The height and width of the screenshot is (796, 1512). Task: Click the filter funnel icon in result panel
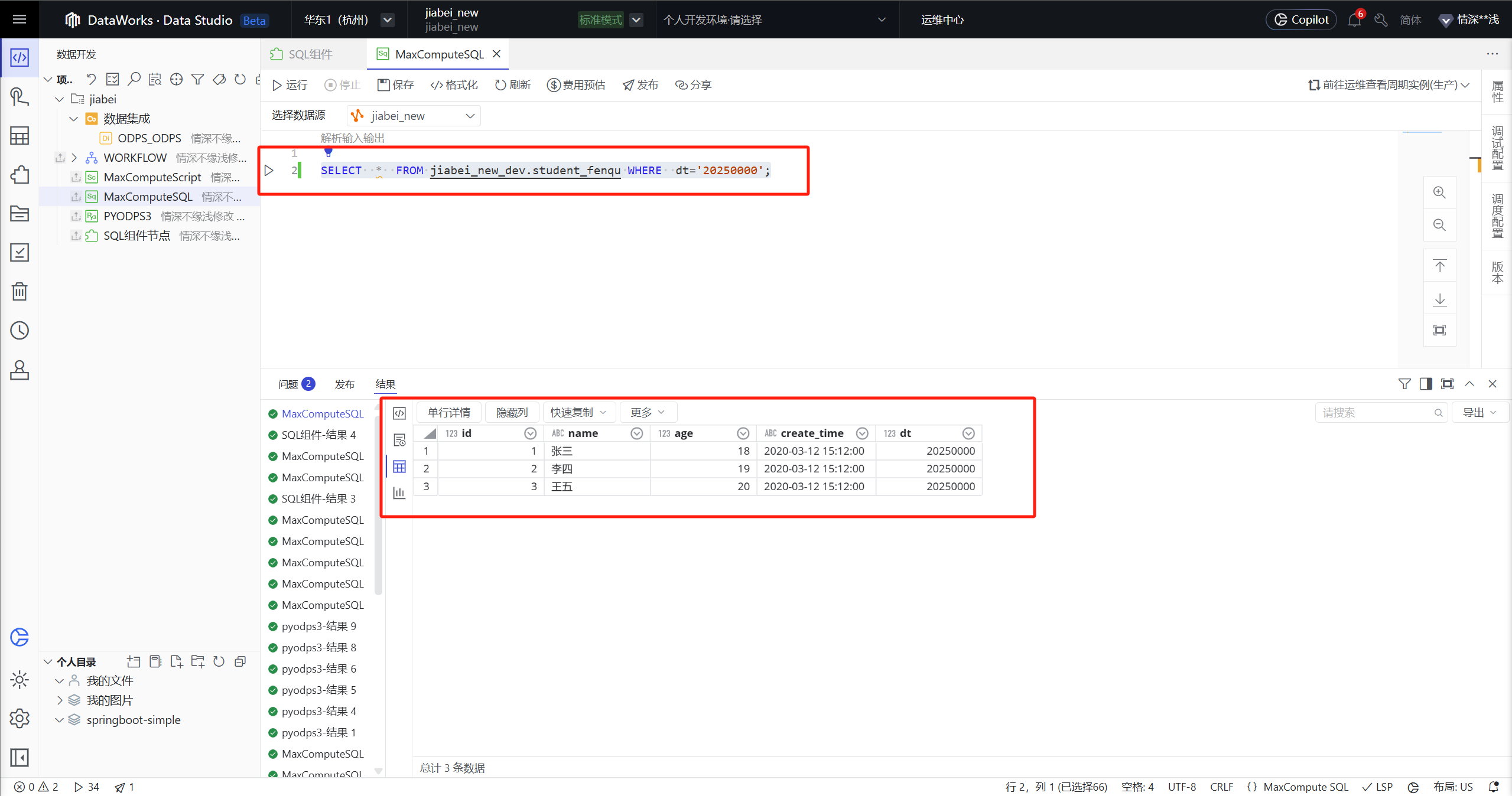click(1404, 384)
